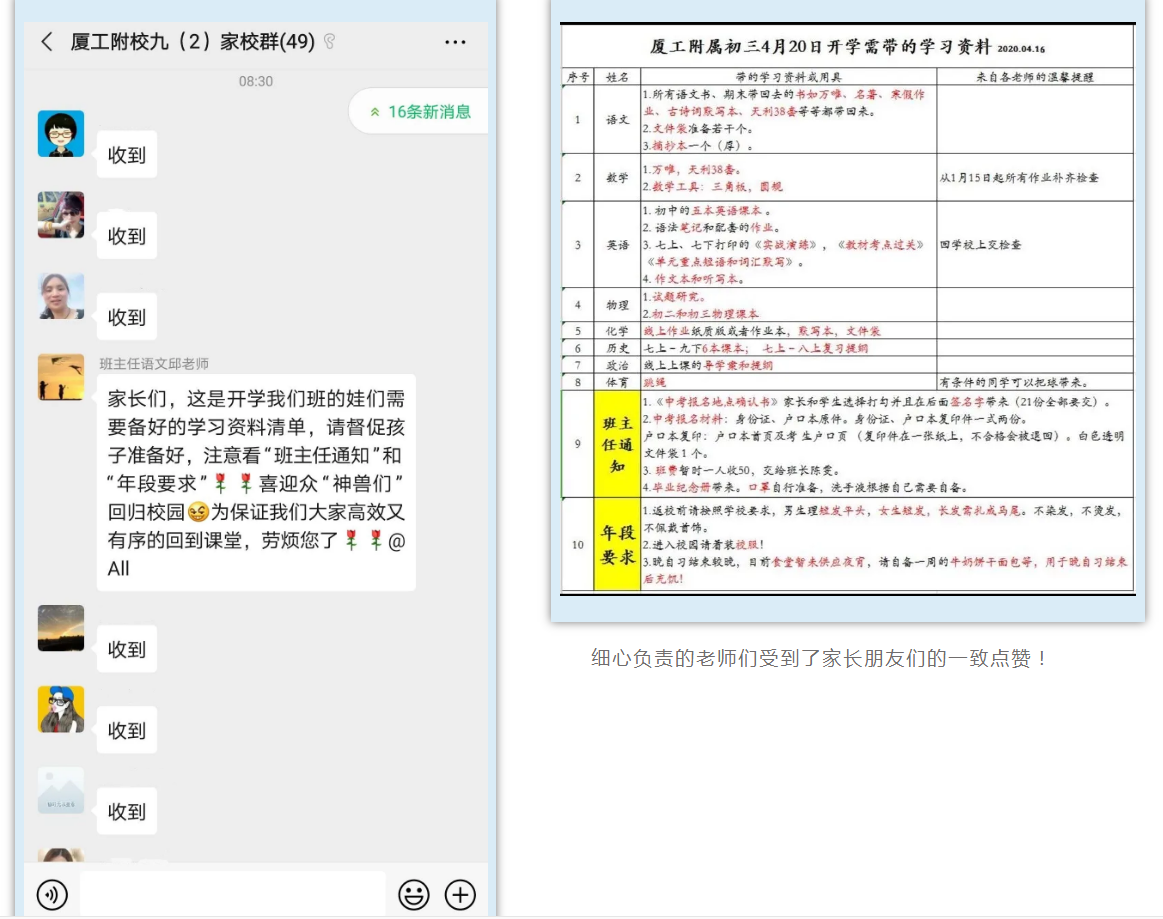This screenshot has height=919, width=1163.
Task: Open the emoji sticker picker
Action: [413, 894]
